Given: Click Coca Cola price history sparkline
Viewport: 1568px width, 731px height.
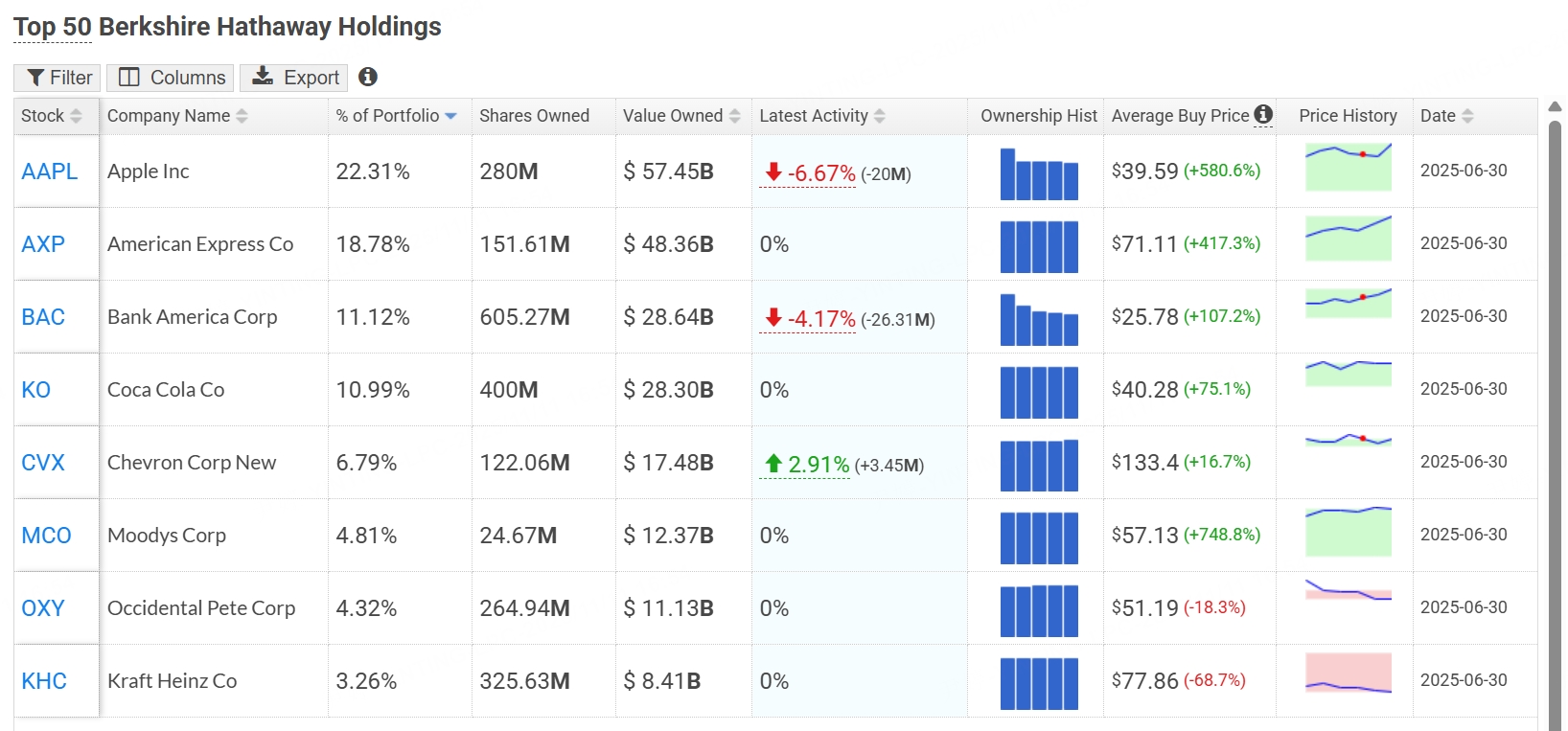Looking at the screenshot, I should click(x=1349, y=374).
